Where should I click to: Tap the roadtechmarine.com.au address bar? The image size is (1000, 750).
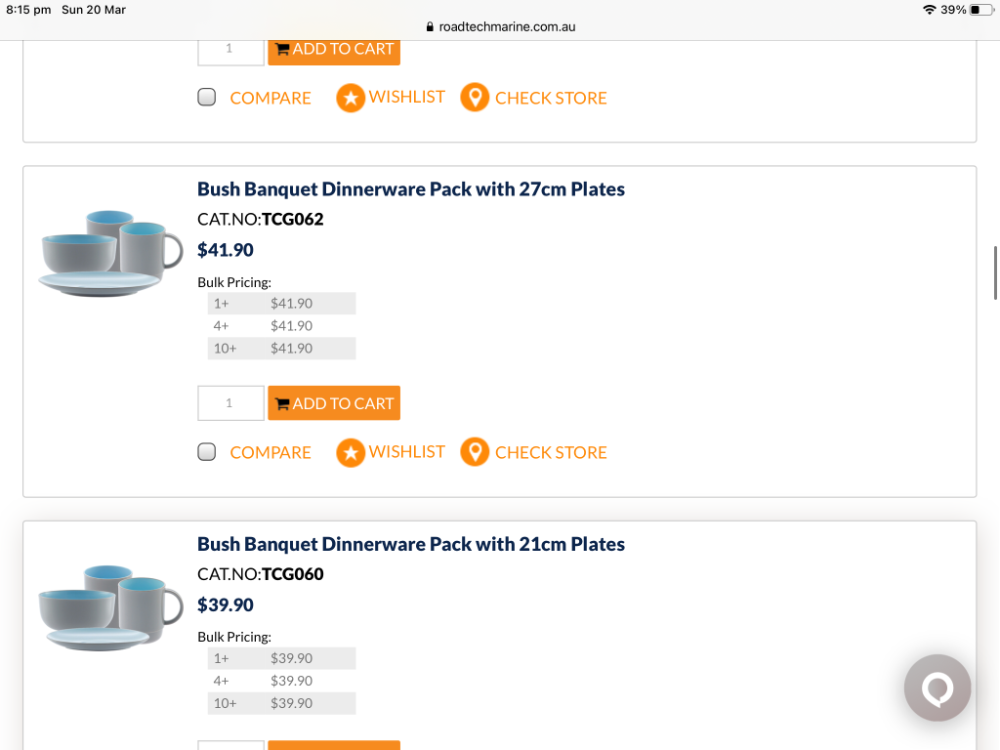pos(500,28)
